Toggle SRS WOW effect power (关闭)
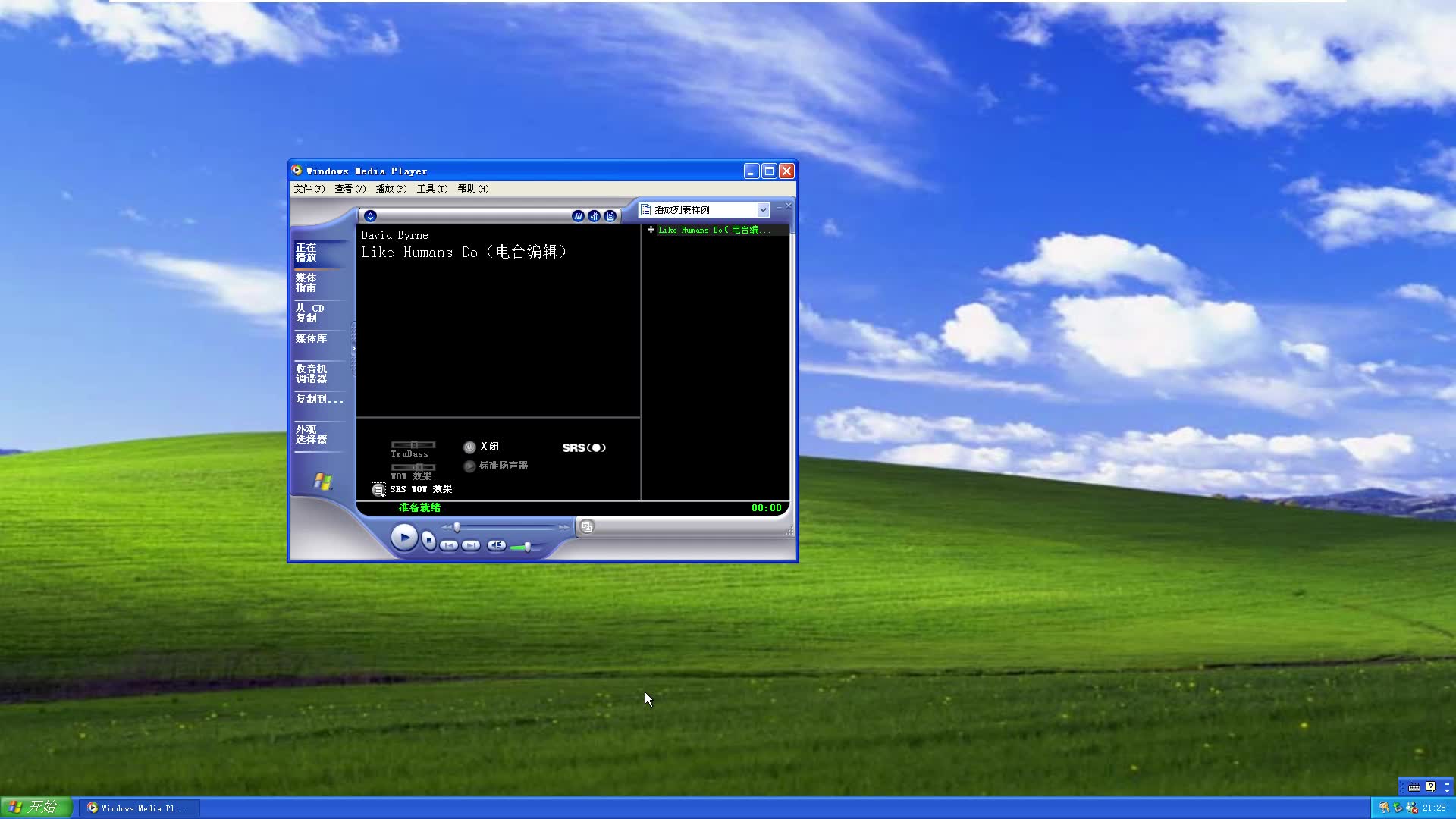Image resolution: width=1456 pixels, height=819 pixels. point(469,447)
